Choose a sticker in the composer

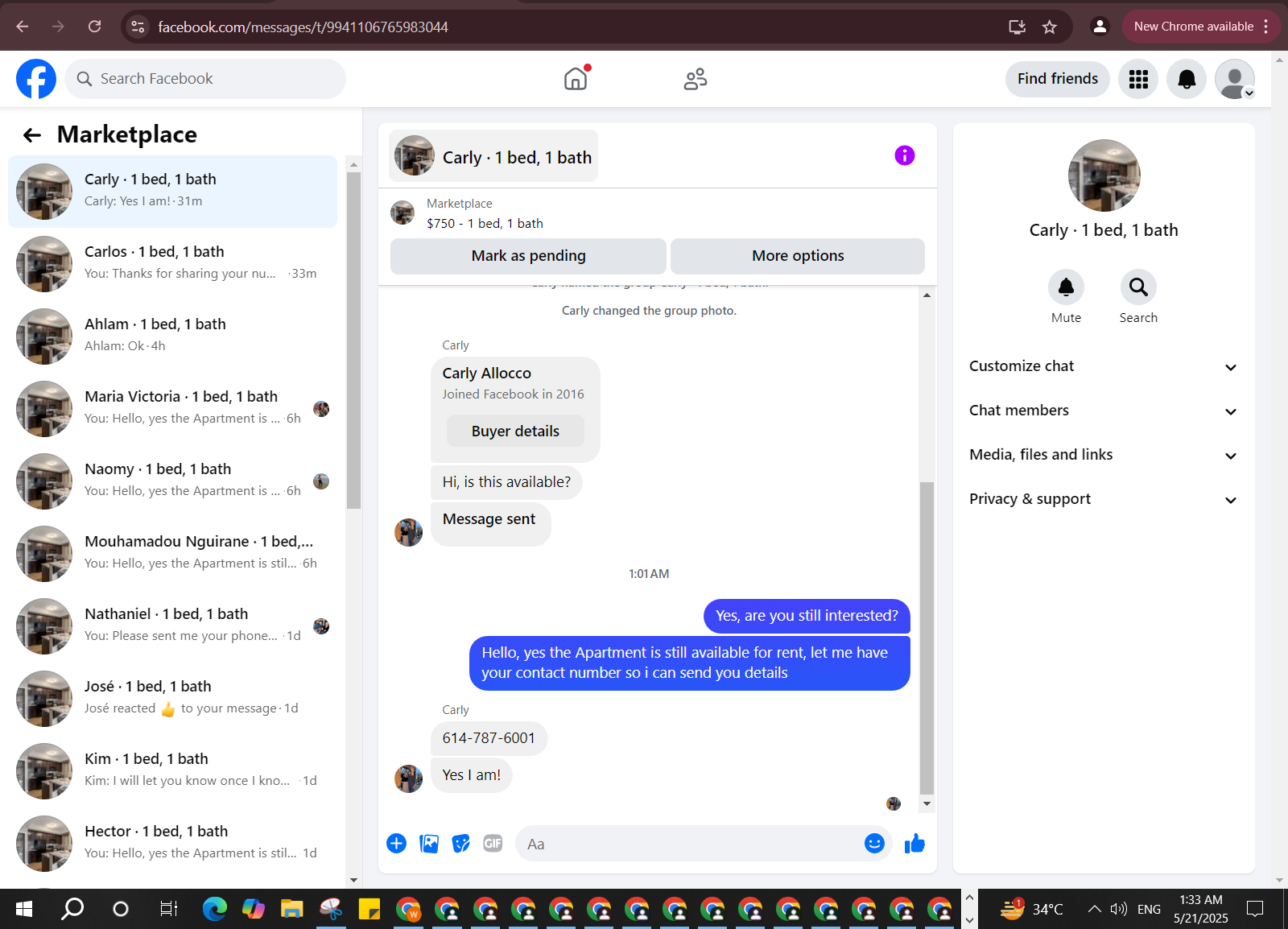pyautogui.click(x=461, y=843)
